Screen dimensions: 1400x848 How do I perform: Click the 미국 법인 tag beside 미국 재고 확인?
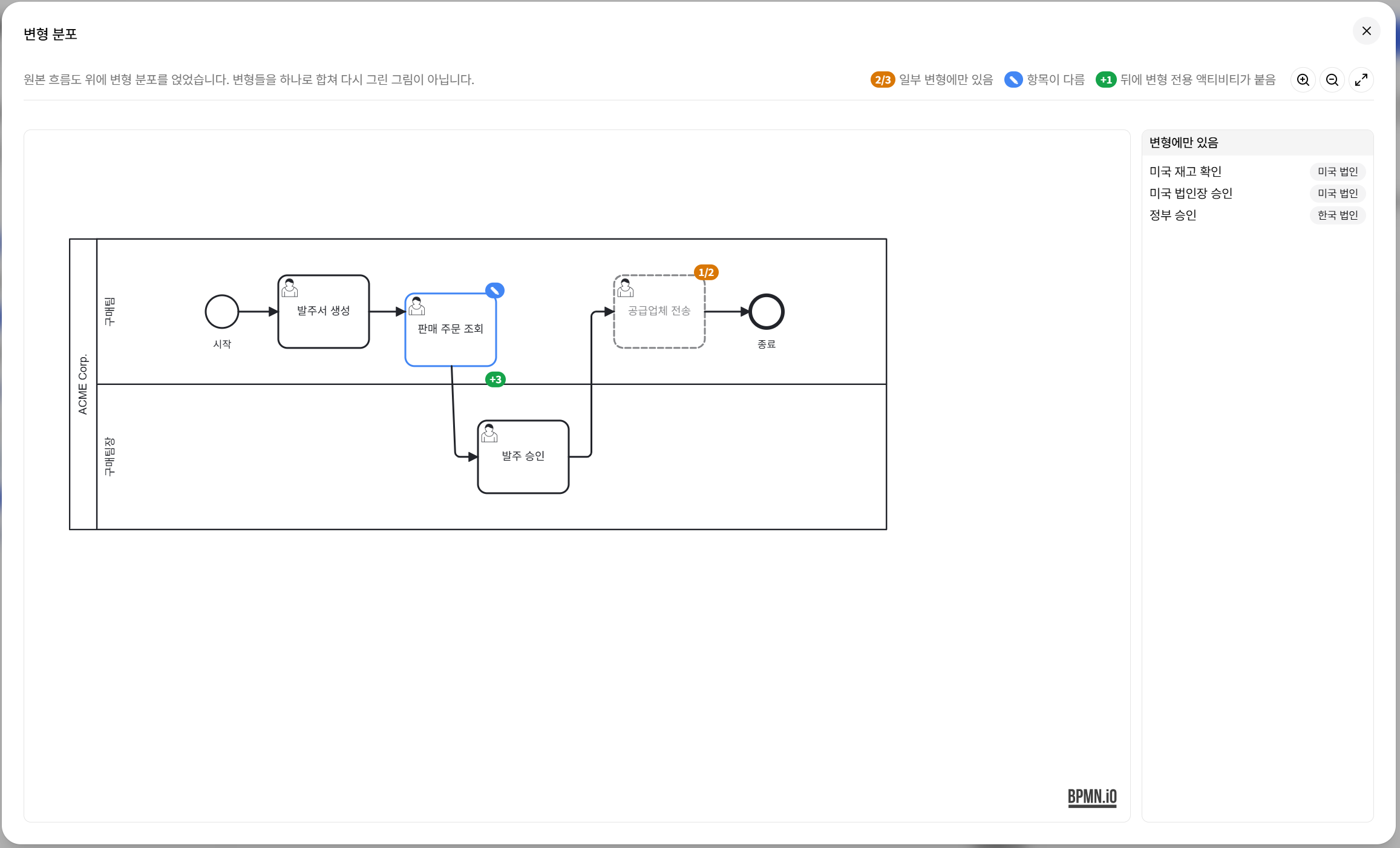[1338, 172]
